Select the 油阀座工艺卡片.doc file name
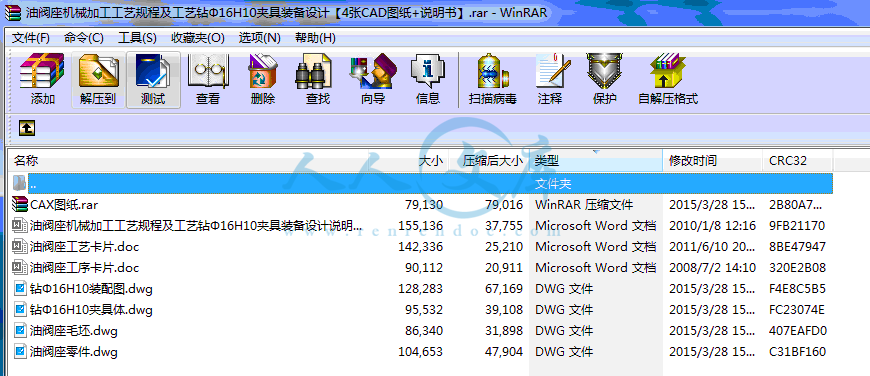This screenshot has width=870, height=376. [x=84, y=247]
